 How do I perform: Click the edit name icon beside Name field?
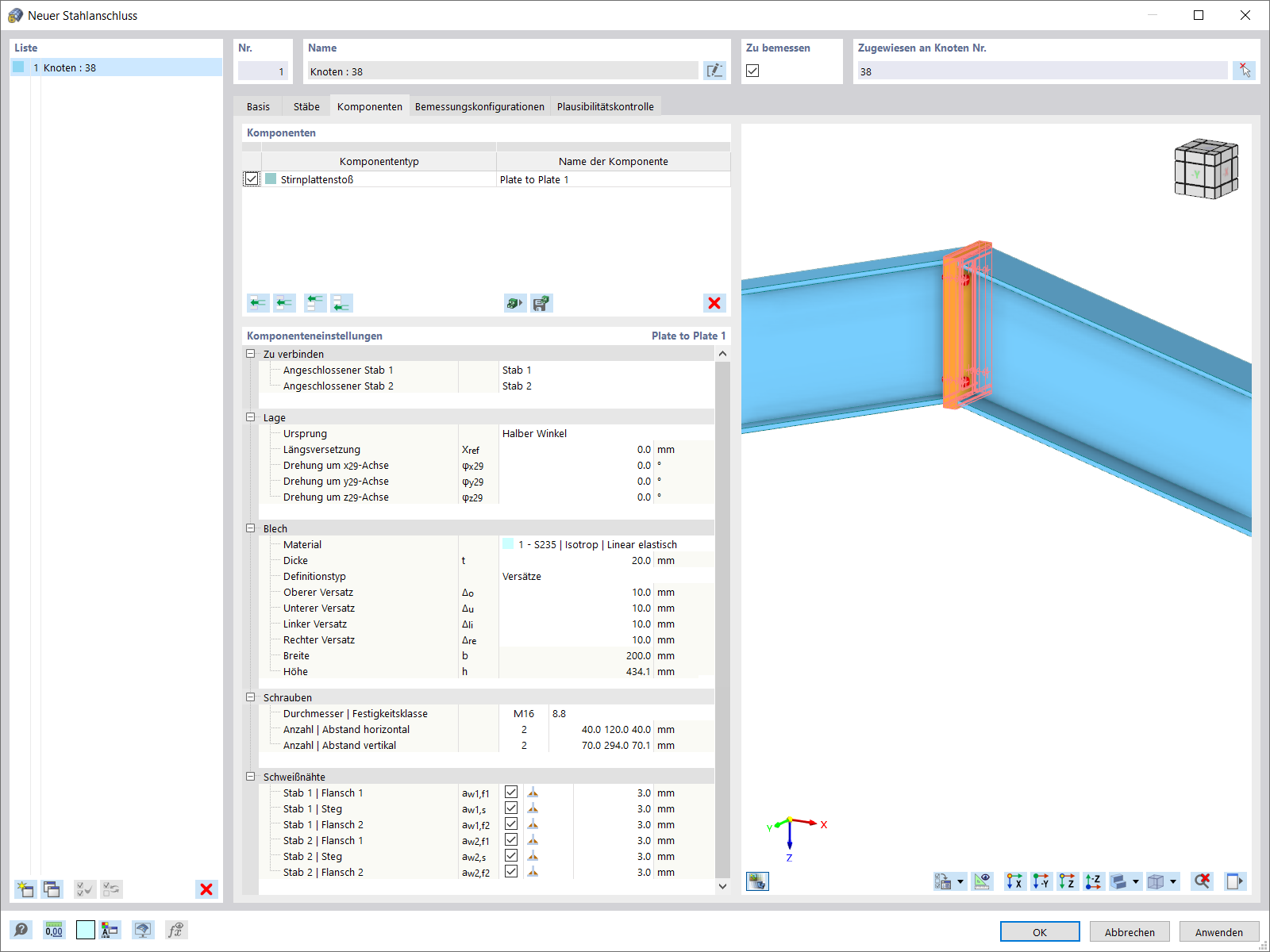(x=714, y=71)
